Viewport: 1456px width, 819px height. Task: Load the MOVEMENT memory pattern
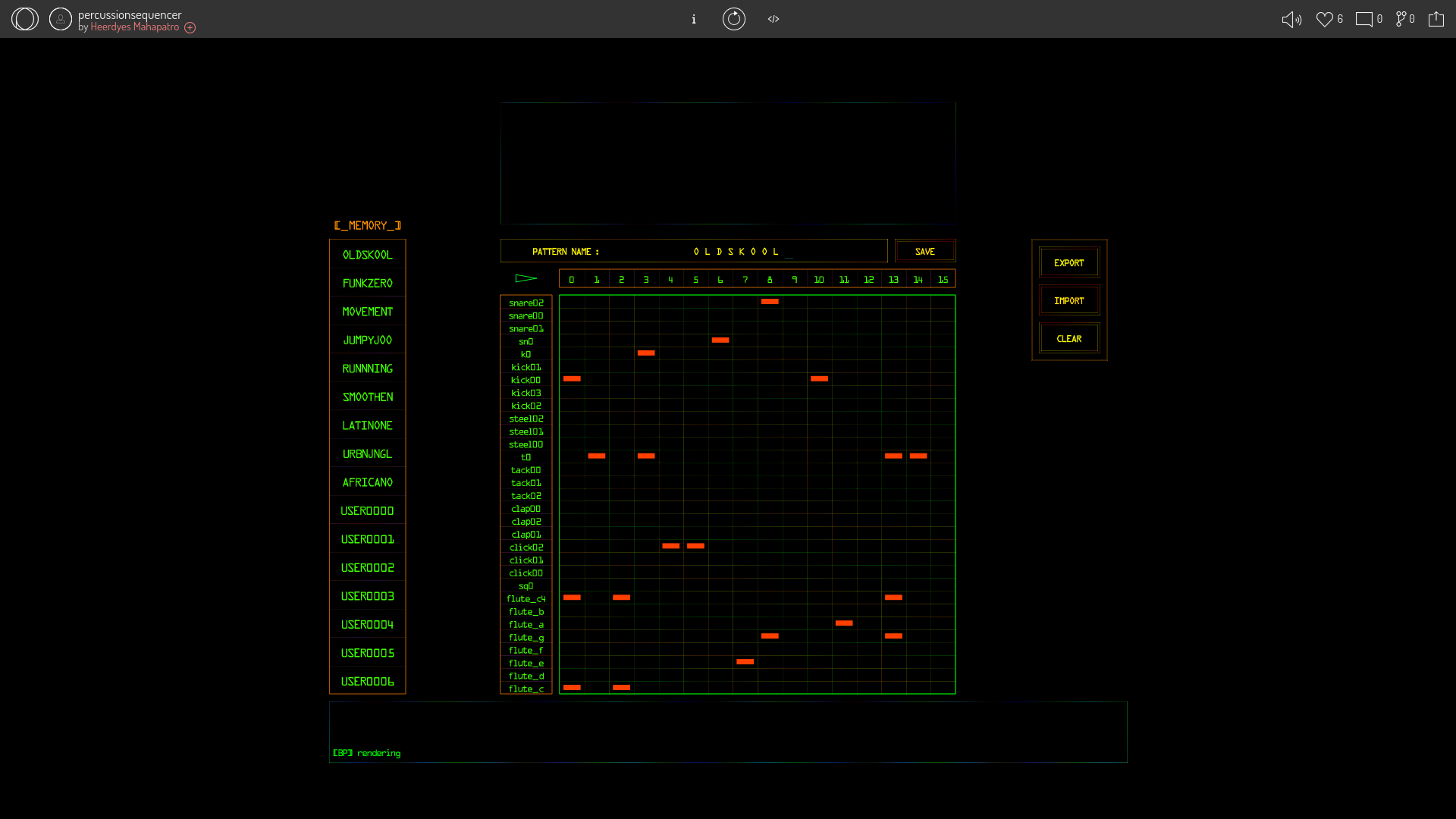[x=368, y=312]
